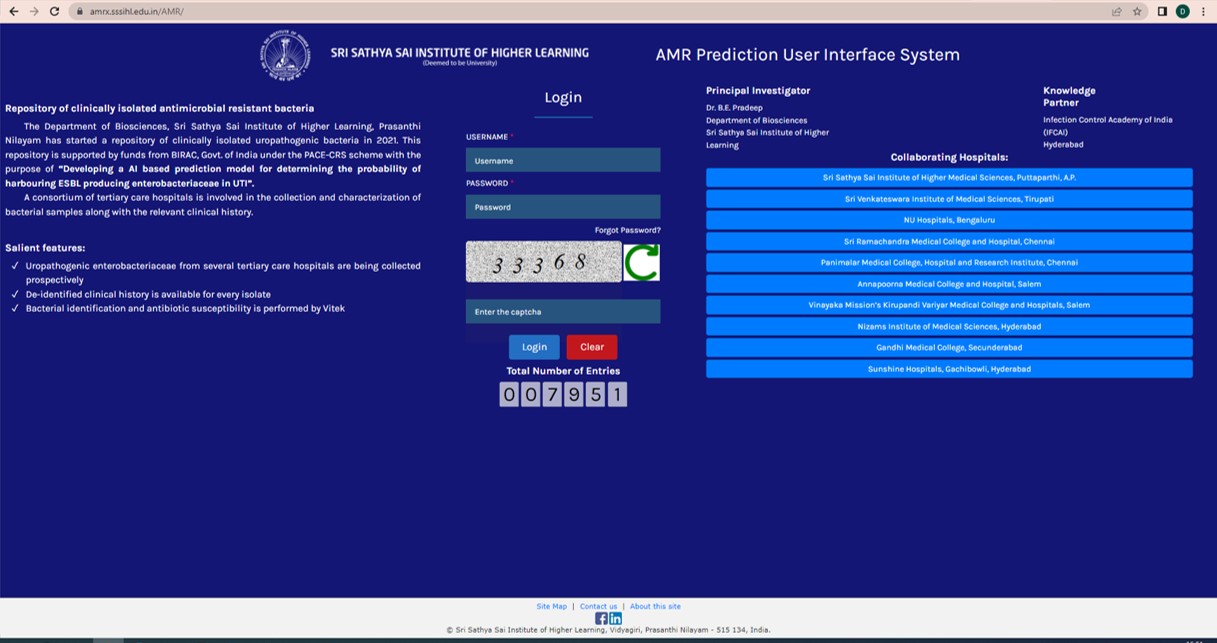
Task: Click the address bar URL amrx.sssihl.edu.in/AMR/
Action: coord(137,11)
